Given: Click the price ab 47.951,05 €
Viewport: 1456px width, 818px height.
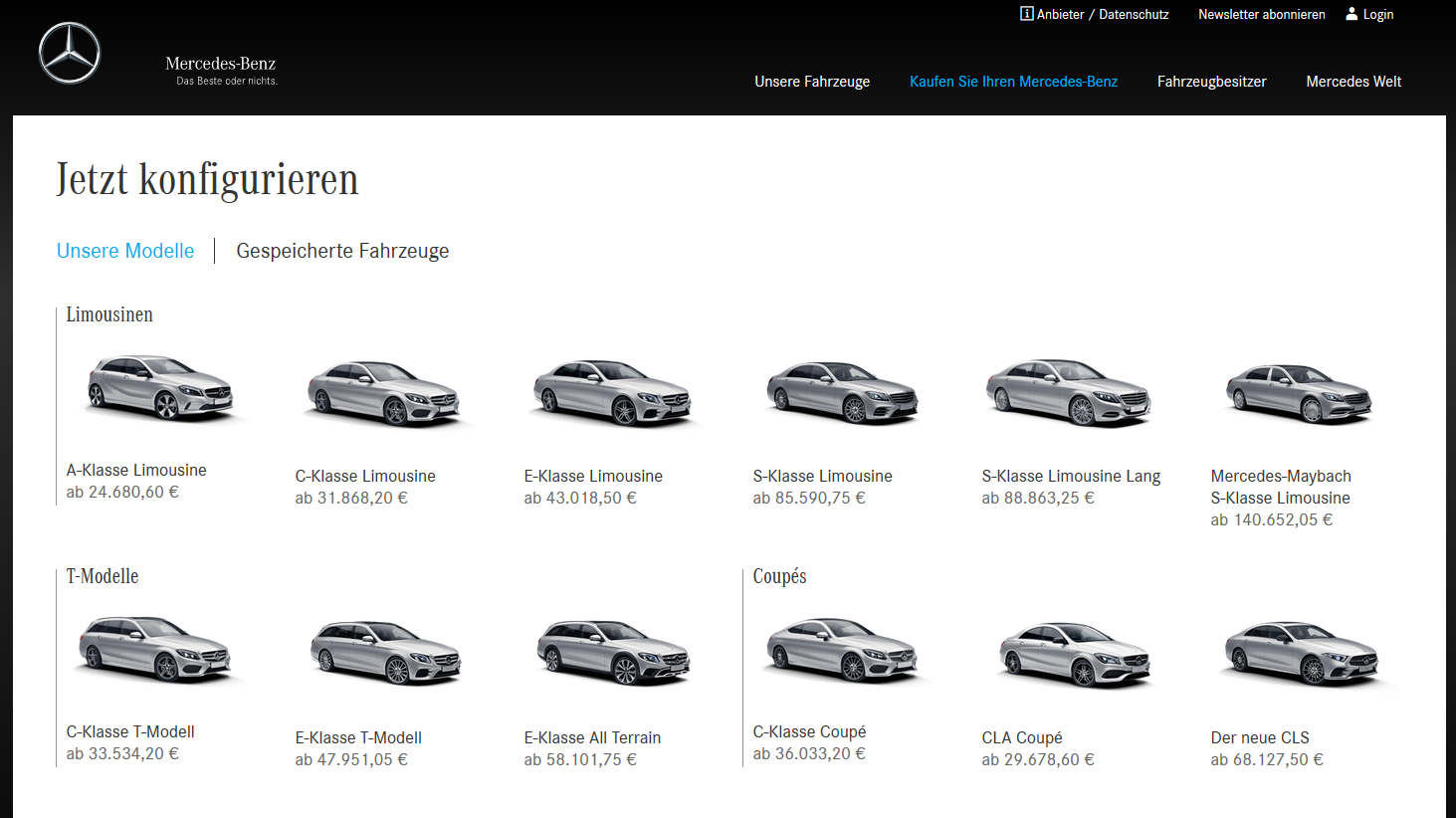Looking at the screenshot, I should [351, 759].
